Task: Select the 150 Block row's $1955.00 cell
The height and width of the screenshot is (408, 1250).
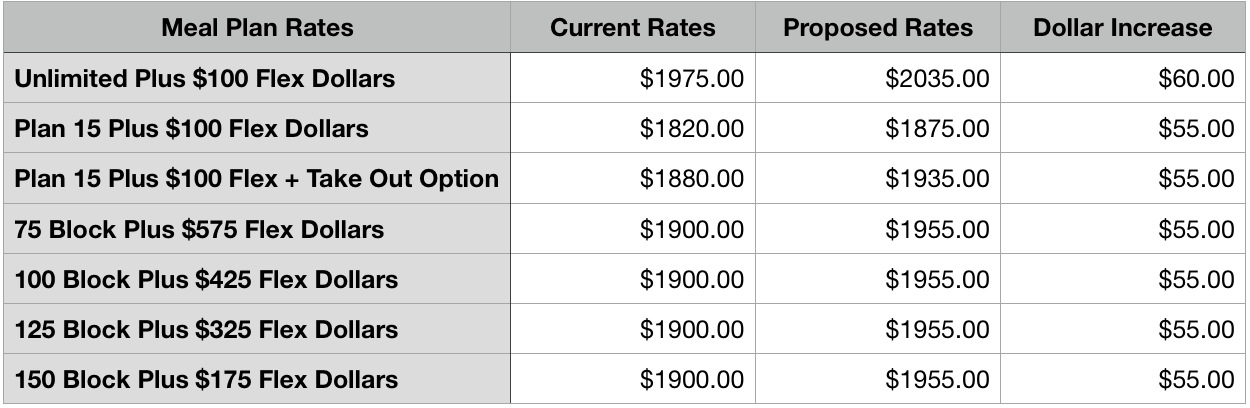Action: 877,379
